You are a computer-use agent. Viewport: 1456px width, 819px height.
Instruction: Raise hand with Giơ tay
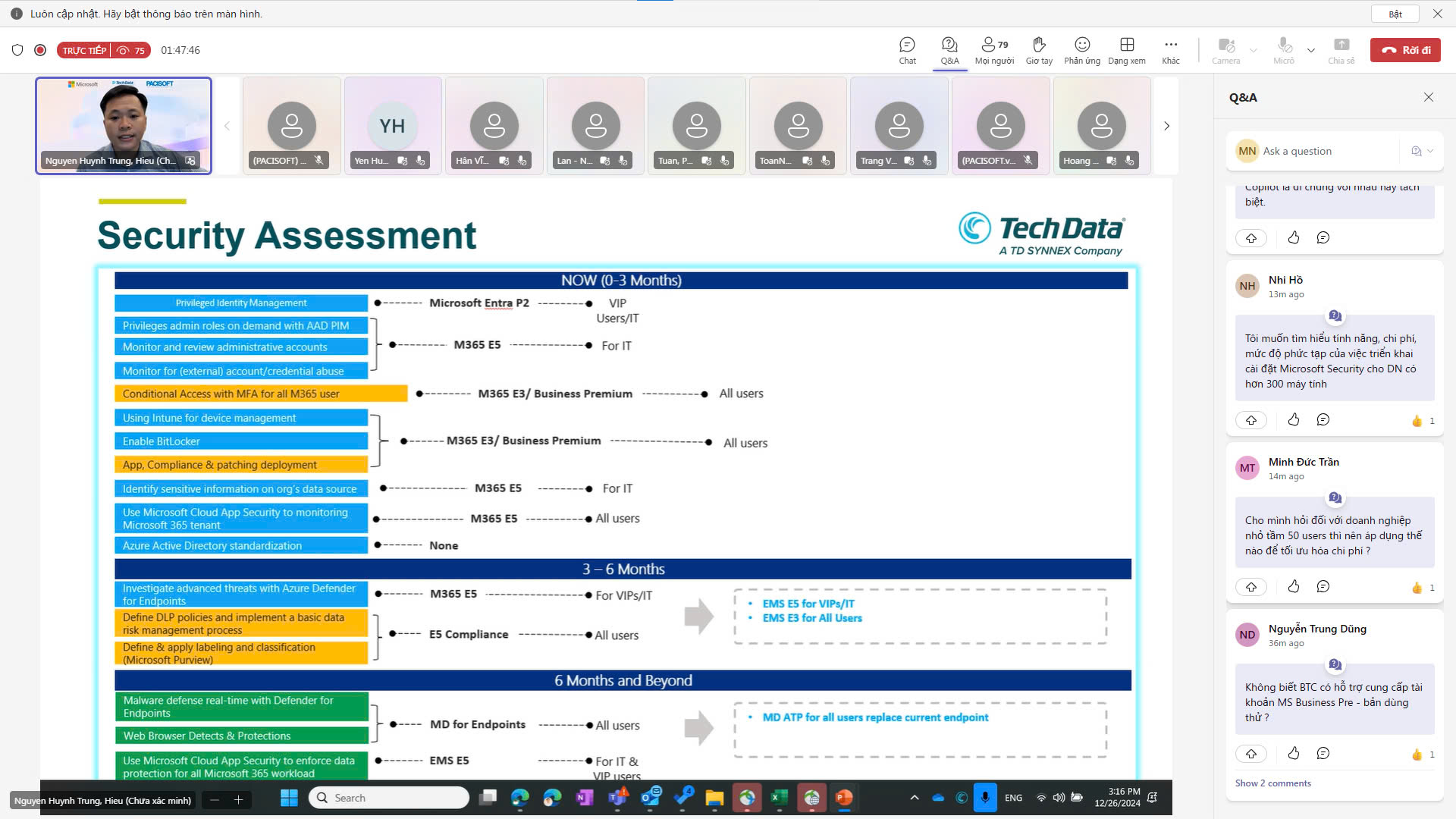click(1039, 50)
